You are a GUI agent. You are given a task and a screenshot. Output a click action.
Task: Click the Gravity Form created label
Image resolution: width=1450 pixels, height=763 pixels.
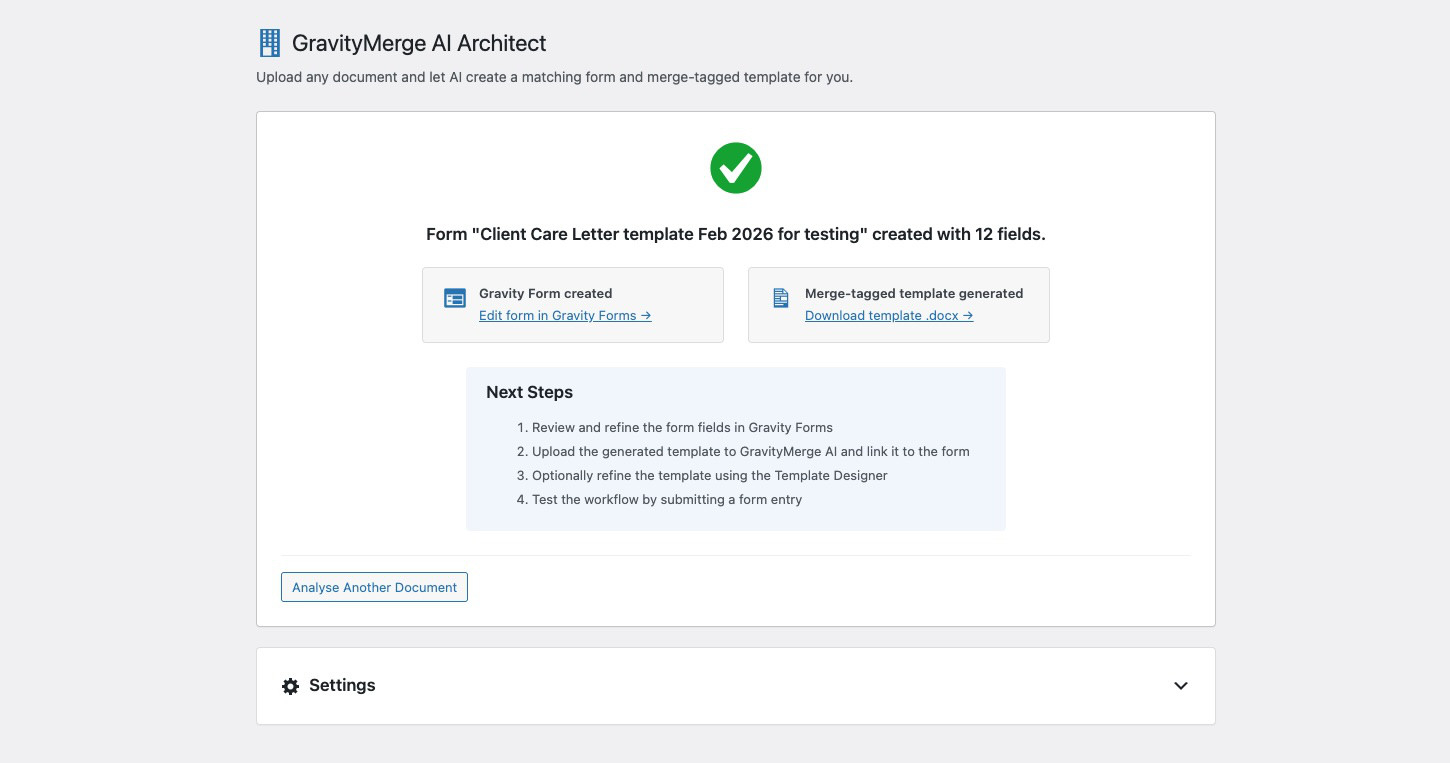pyautogui.click(x=545, y=294)
